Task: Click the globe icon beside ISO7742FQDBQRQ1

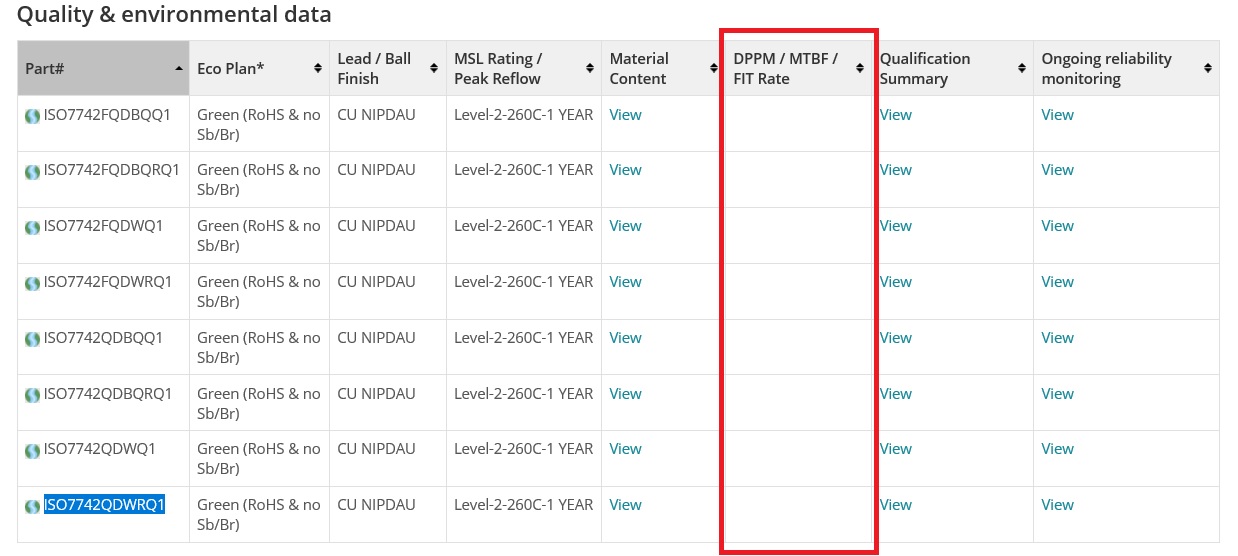Action: [x=33, y=171]
